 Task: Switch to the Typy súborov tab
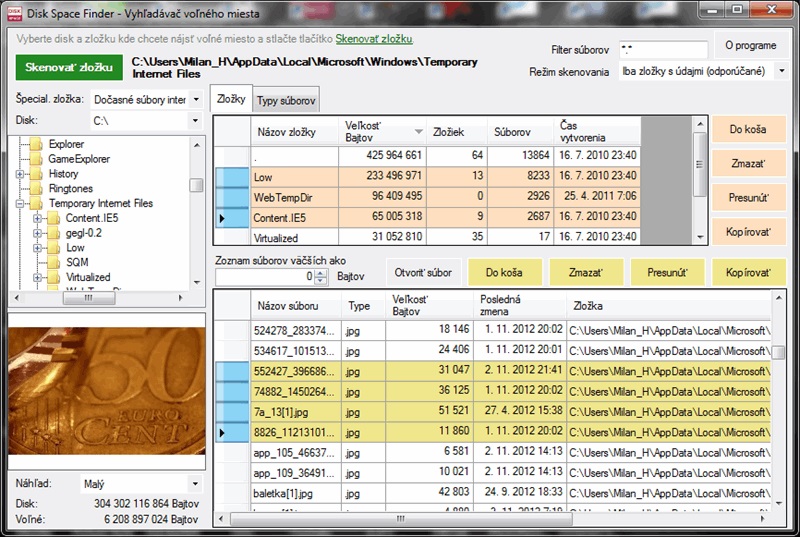286,101
